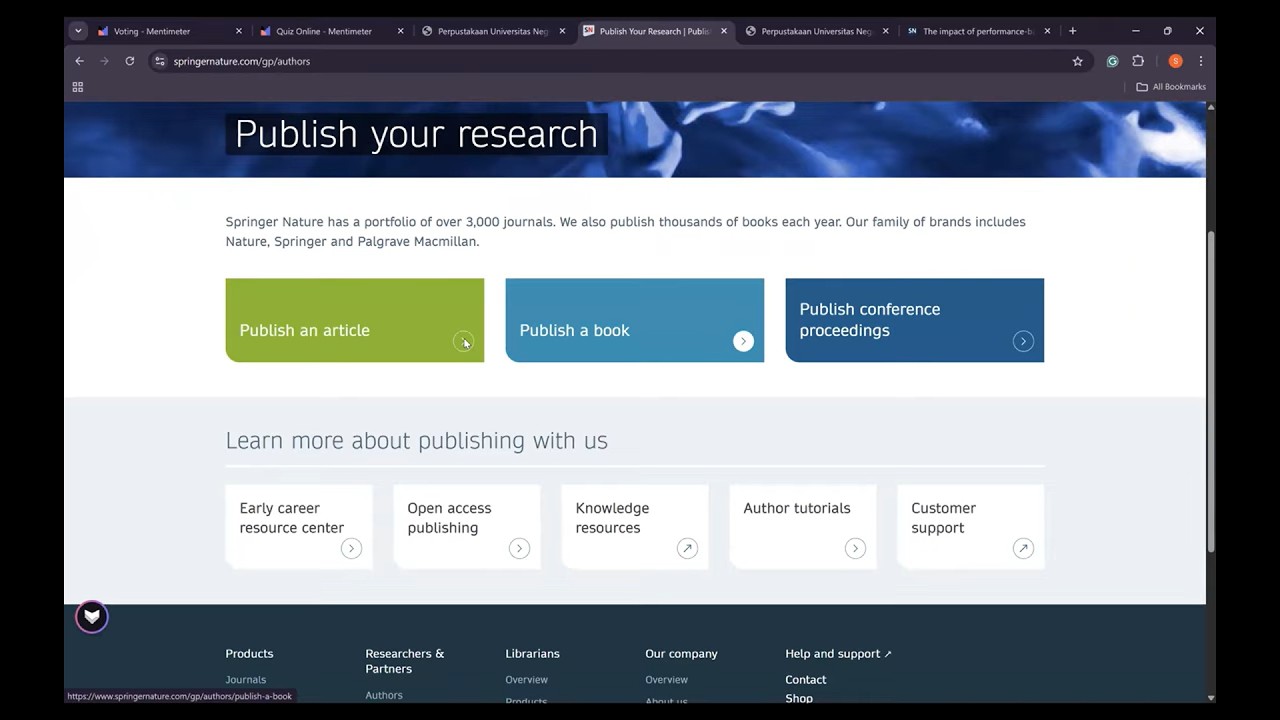Open a new tab with plus button

(1072, 31)
